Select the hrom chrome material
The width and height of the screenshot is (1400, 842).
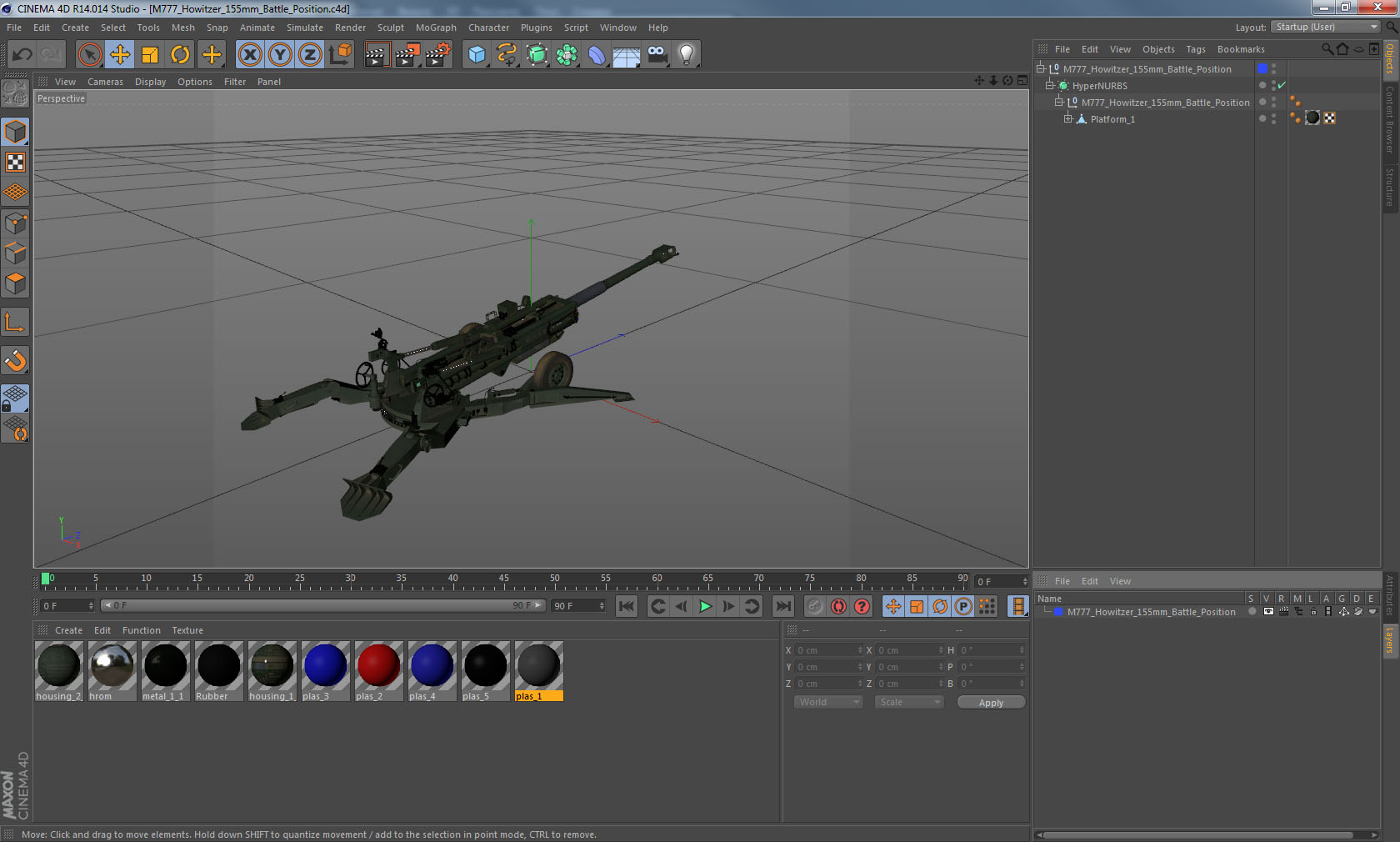112,671
